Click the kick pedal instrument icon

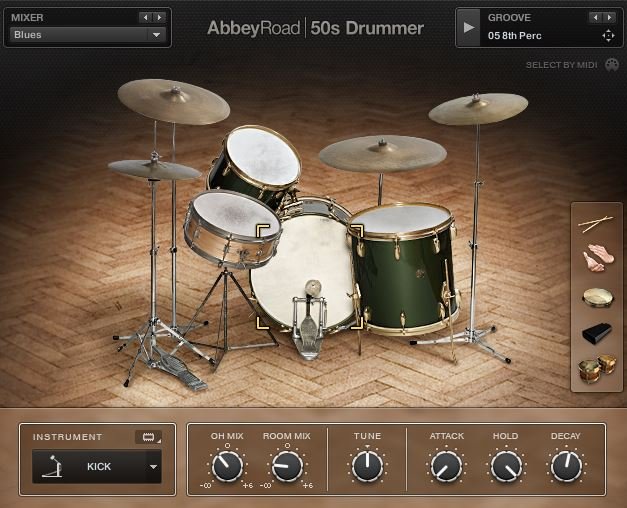[x=52, y=466]
